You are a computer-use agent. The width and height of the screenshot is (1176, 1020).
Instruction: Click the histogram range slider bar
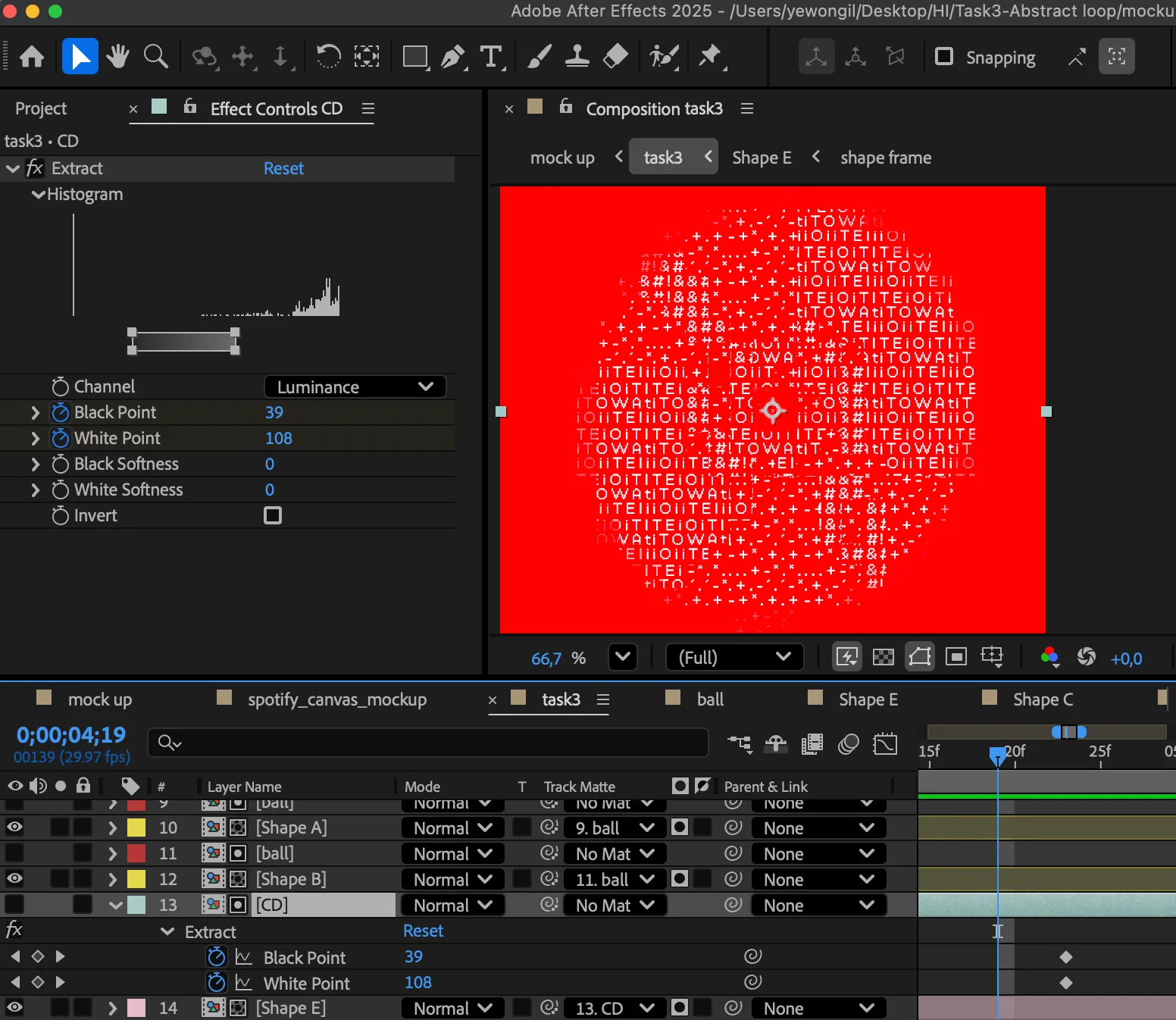point(183,342)
